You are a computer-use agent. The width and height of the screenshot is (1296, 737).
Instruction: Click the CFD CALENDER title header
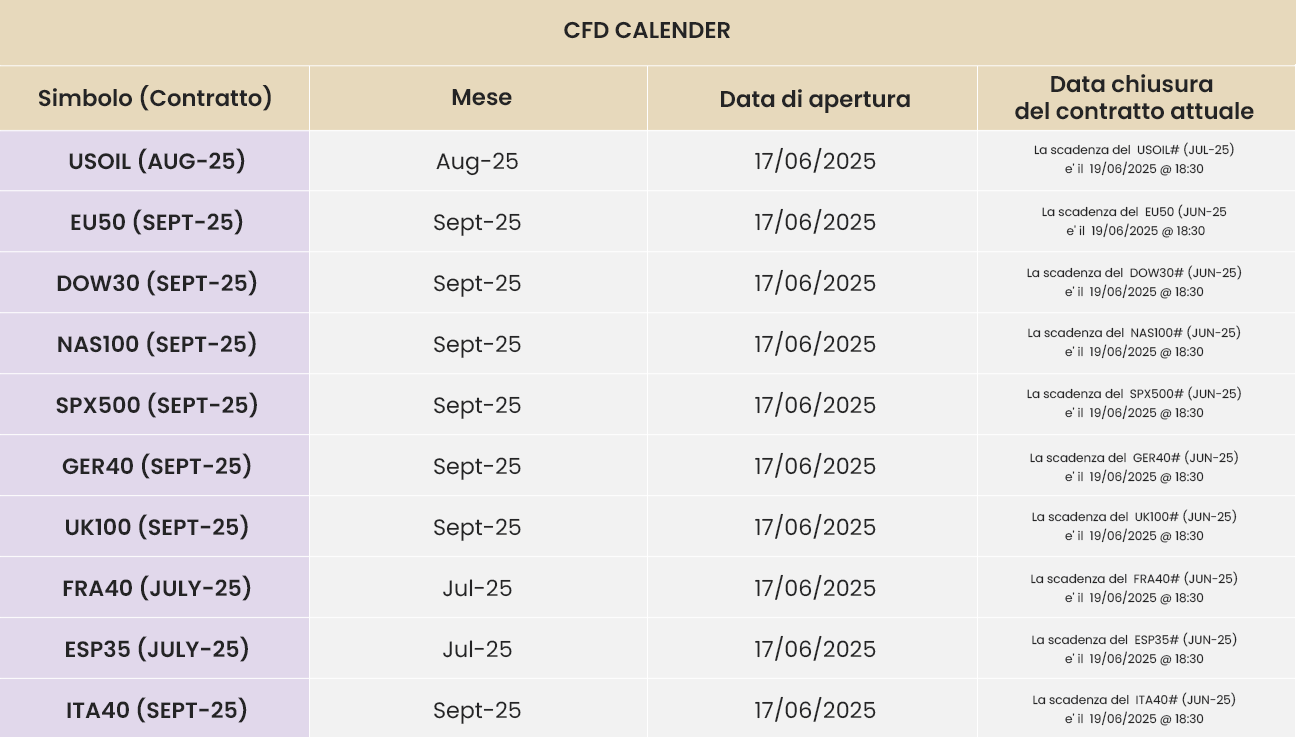[647, 30]
